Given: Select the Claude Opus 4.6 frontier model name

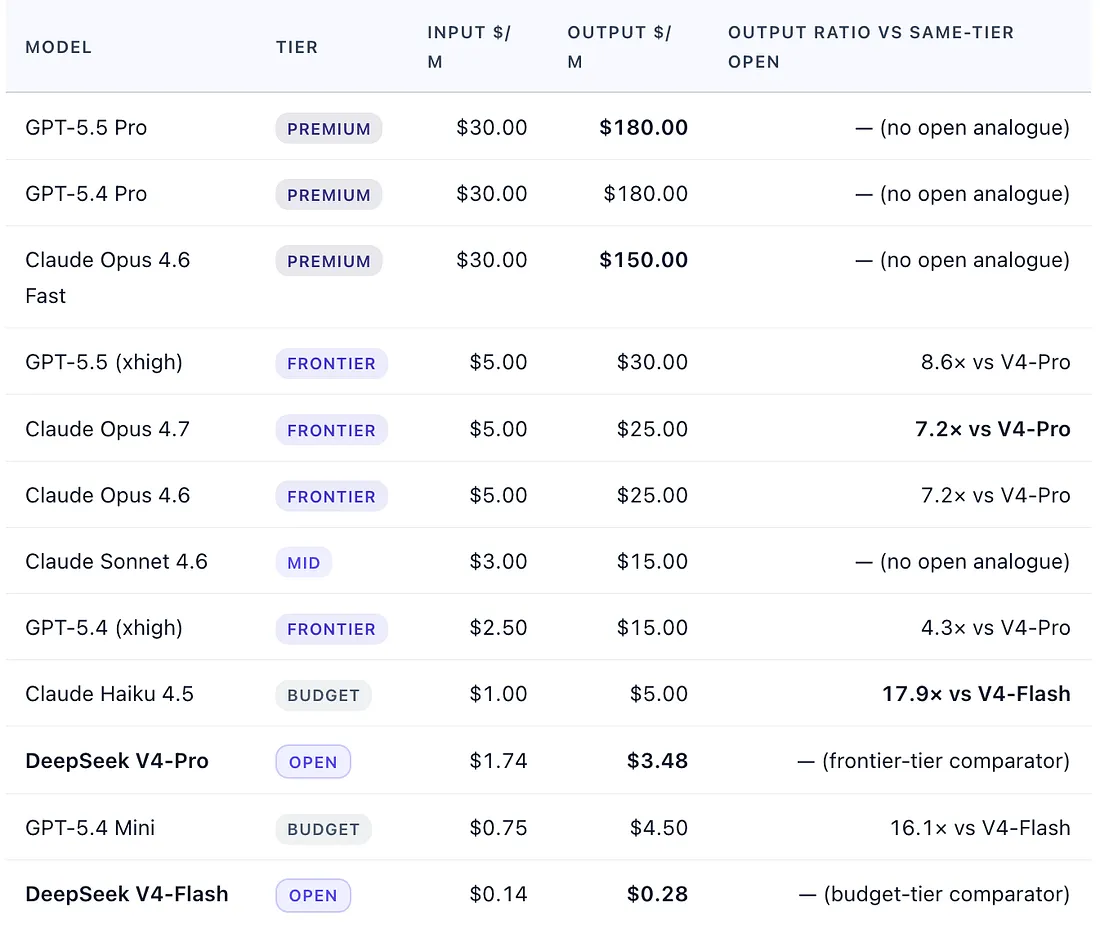Looking at the screenshot, I should click(107, 495).
